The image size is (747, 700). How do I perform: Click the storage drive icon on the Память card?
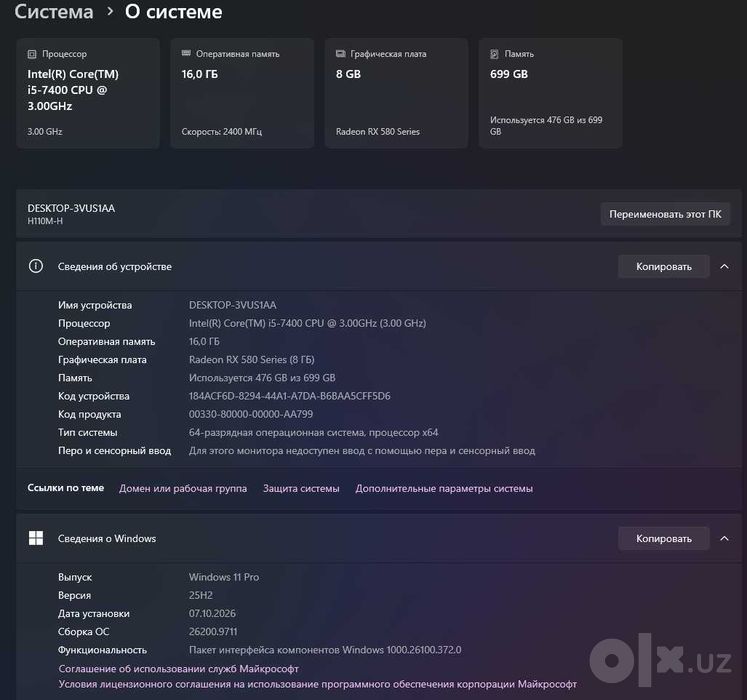495,54
